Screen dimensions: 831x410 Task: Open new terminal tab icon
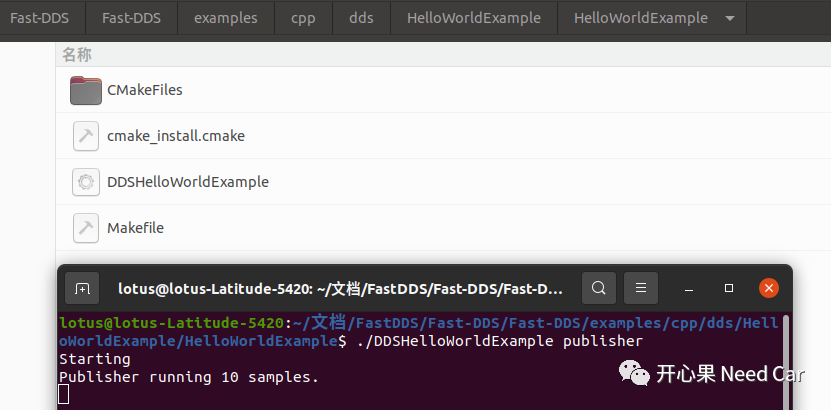pyautogui.click(x=83, y=289)
